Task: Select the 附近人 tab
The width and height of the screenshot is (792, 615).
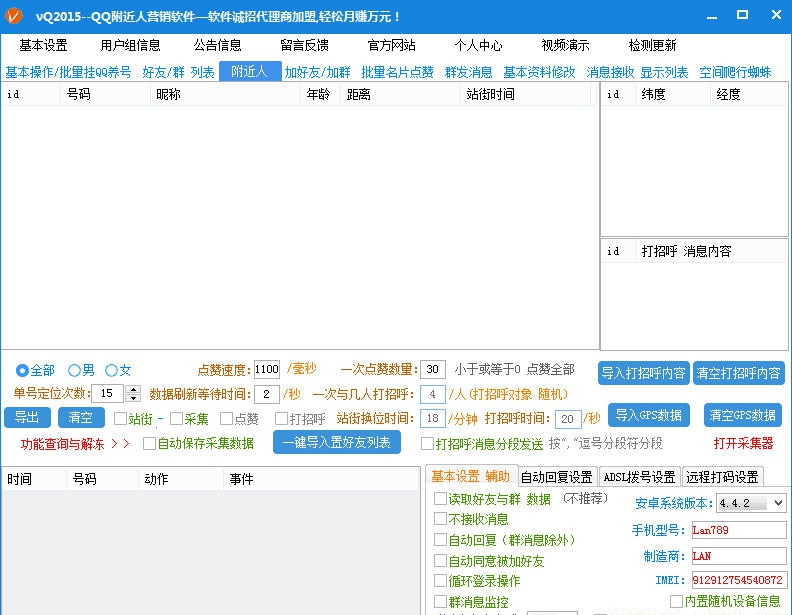Action: click(250, 71)
